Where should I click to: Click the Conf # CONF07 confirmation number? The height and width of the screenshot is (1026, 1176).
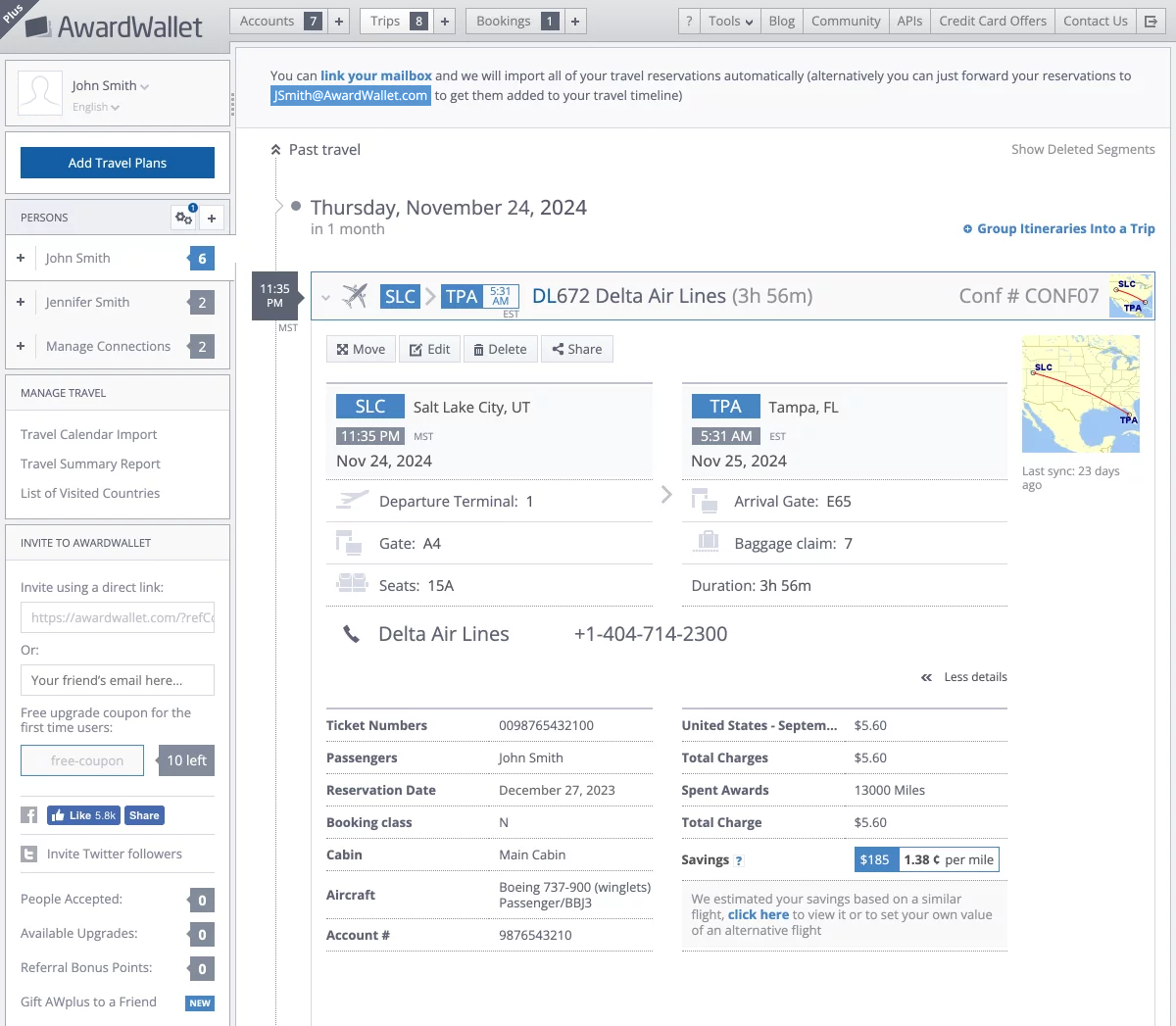[x=1029, y=296]
